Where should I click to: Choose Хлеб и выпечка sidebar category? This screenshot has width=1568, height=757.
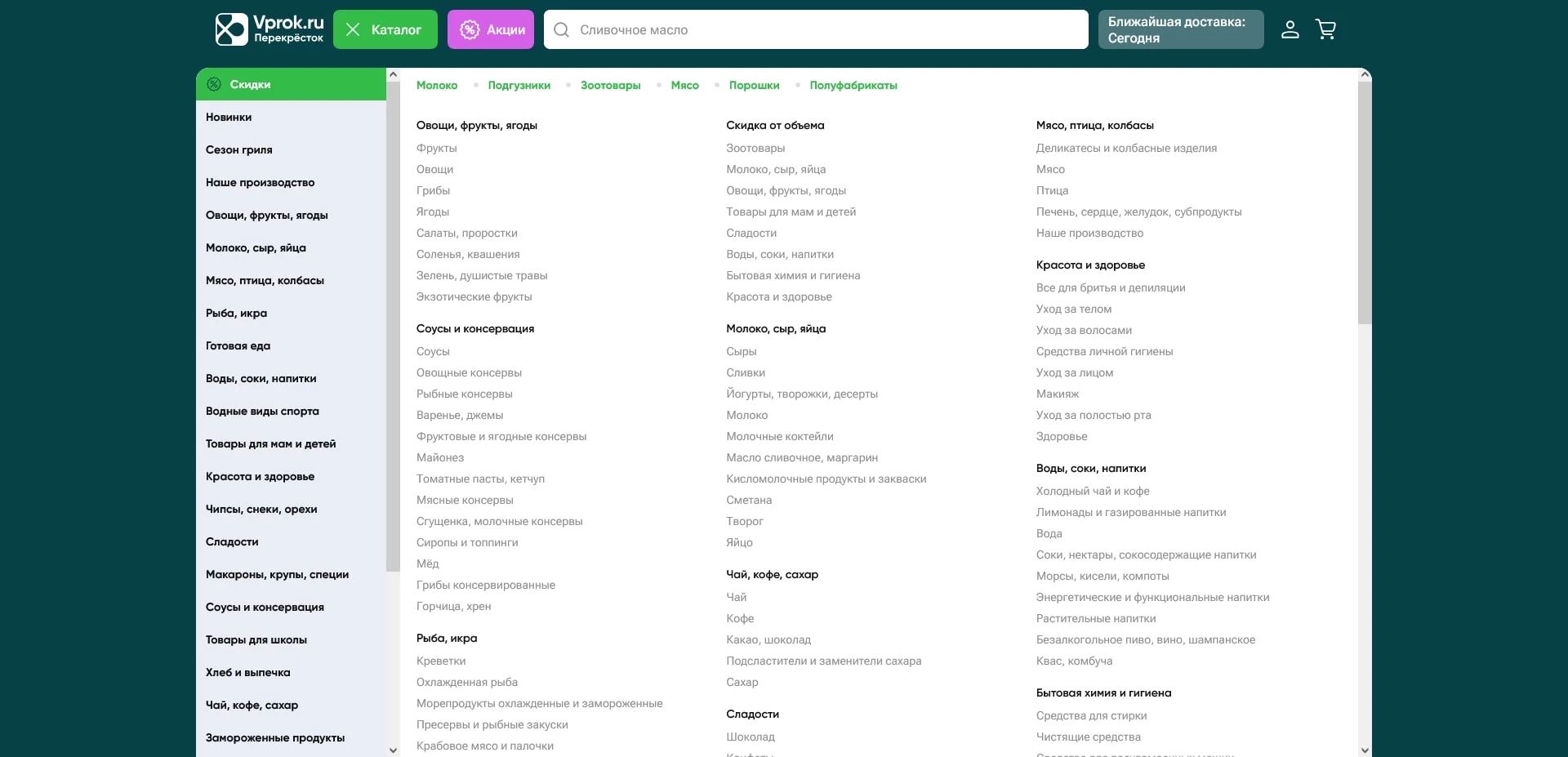coord(247,673)
